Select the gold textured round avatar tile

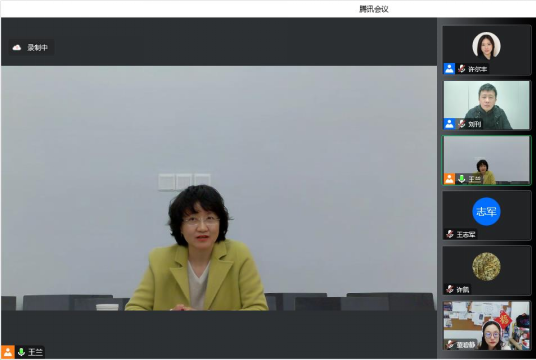(486, 266)
